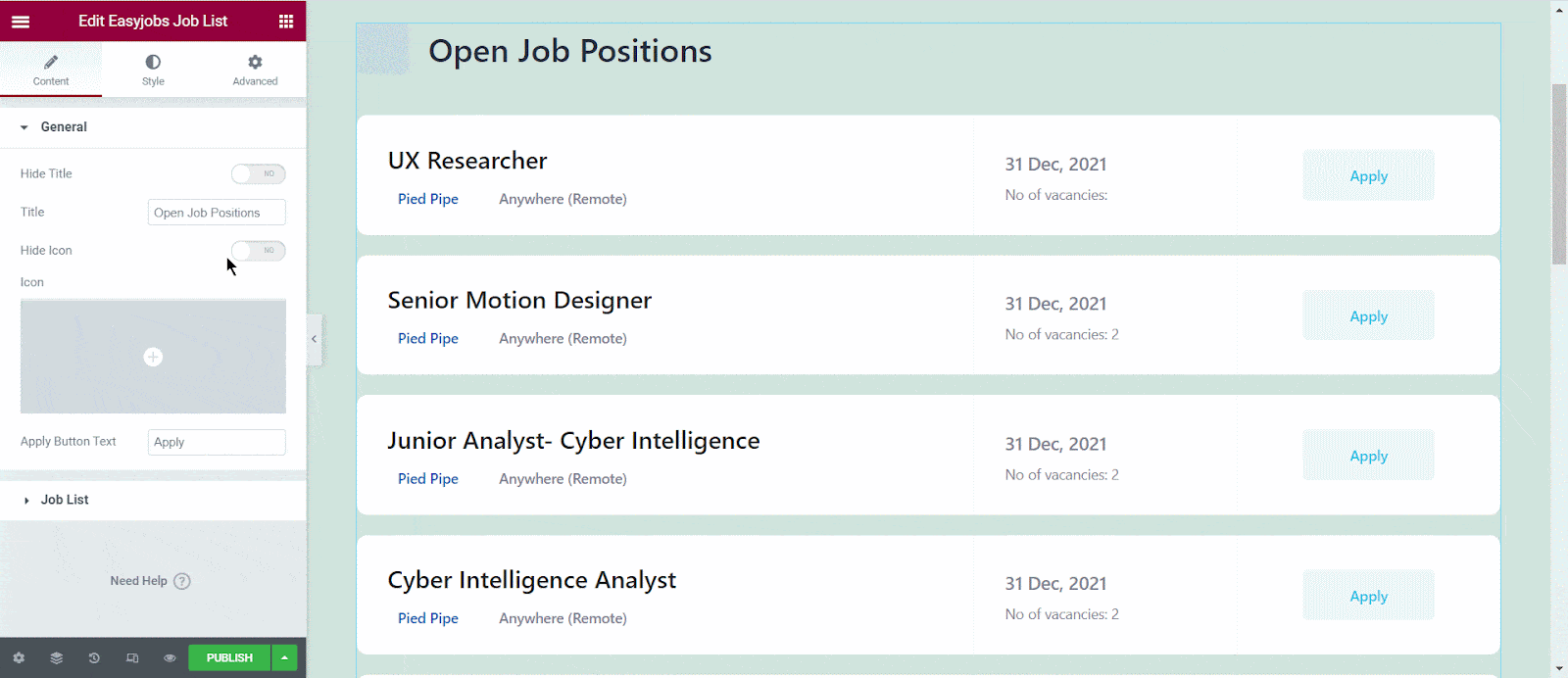Screen dimensions: 1568x678
Task: Collapse the panel with the left arrow handle
Action: pos(314,339)
